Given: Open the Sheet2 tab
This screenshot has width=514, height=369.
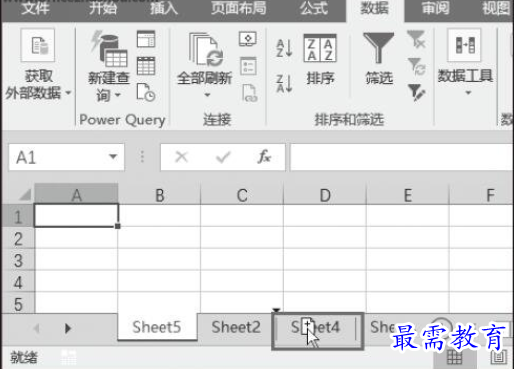Looking at the screenshot, I should click(x=236, y=327).
